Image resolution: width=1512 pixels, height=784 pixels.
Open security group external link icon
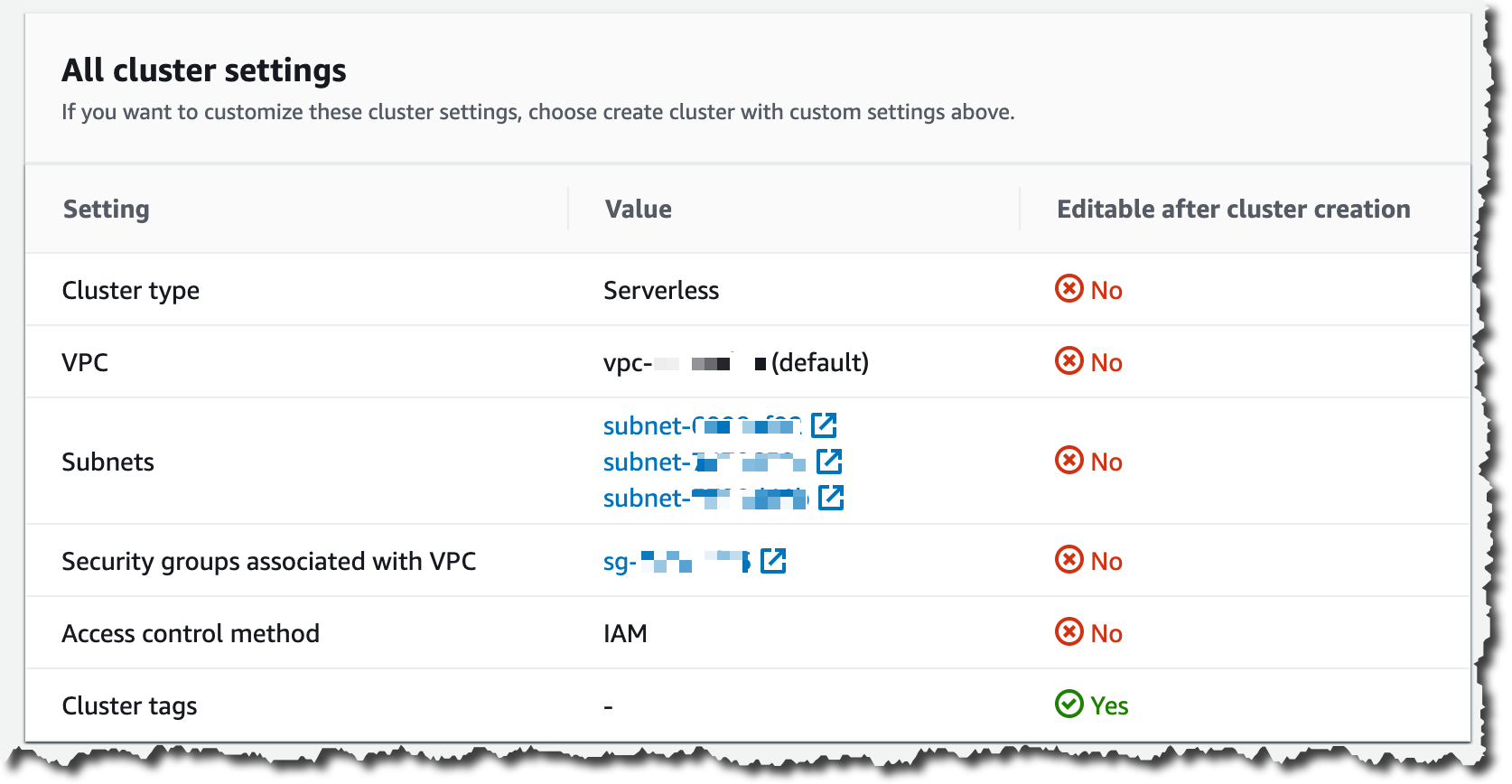[773, 561]
